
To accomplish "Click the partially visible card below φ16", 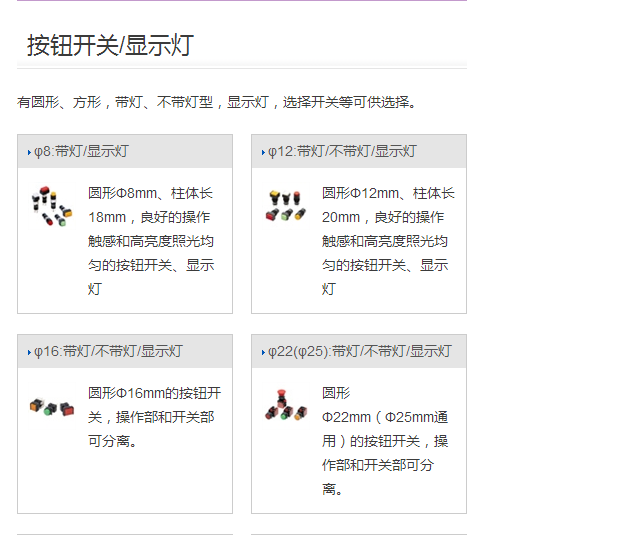I will (x=125, y=532).
